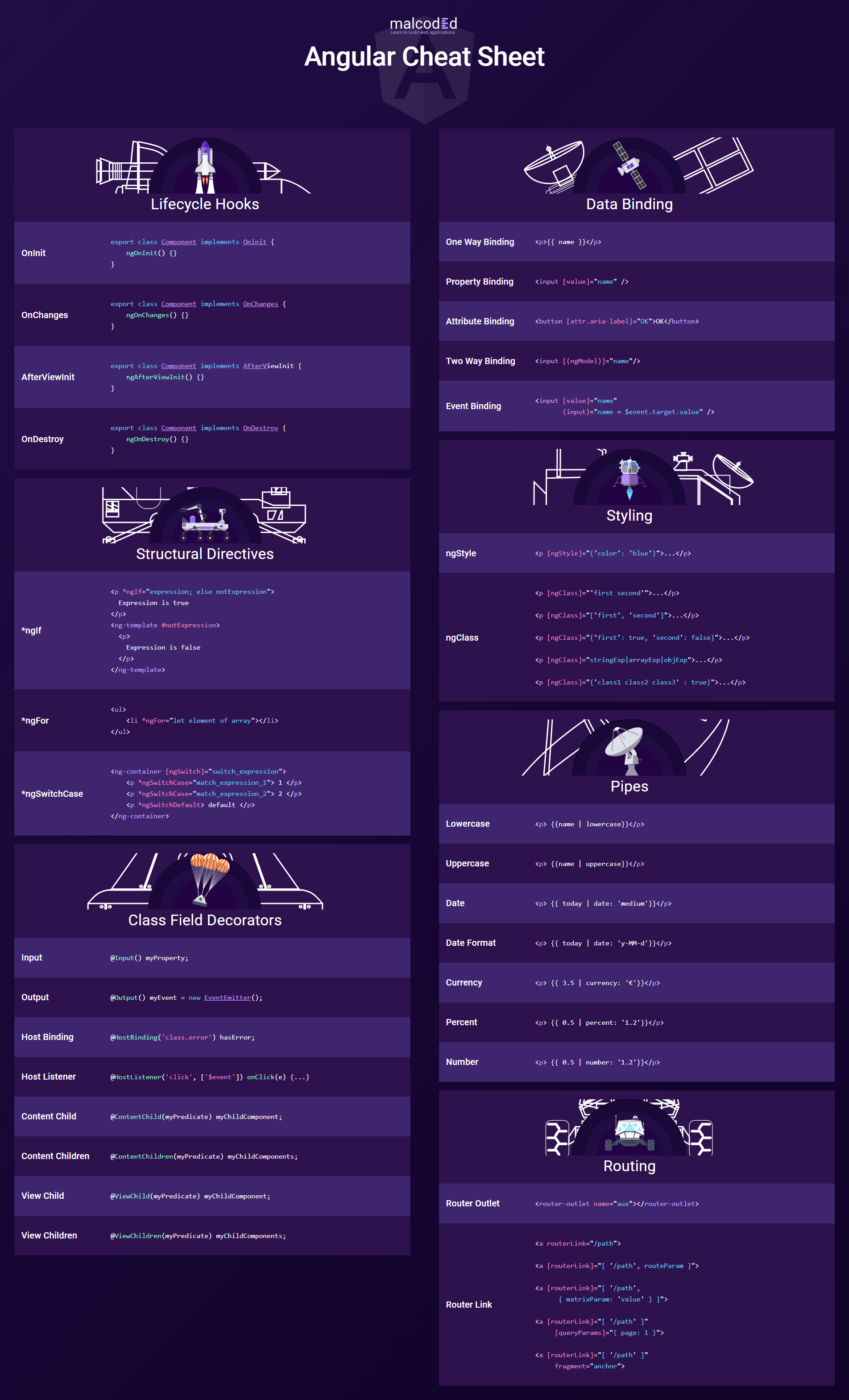Click the Angular Cheat Sheet main title
The height and width of the screenshot is (1400, 849).
(425, 57)
